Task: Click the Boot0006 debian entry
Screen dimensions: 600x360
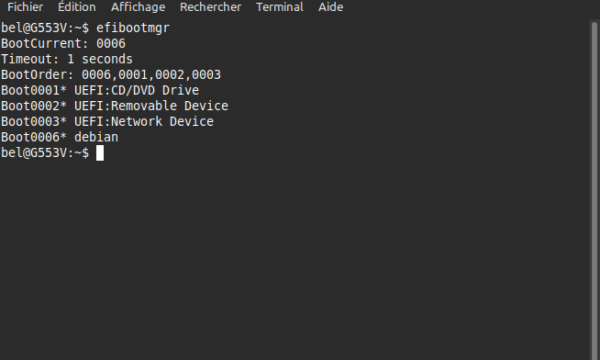Action: (60, 137)
